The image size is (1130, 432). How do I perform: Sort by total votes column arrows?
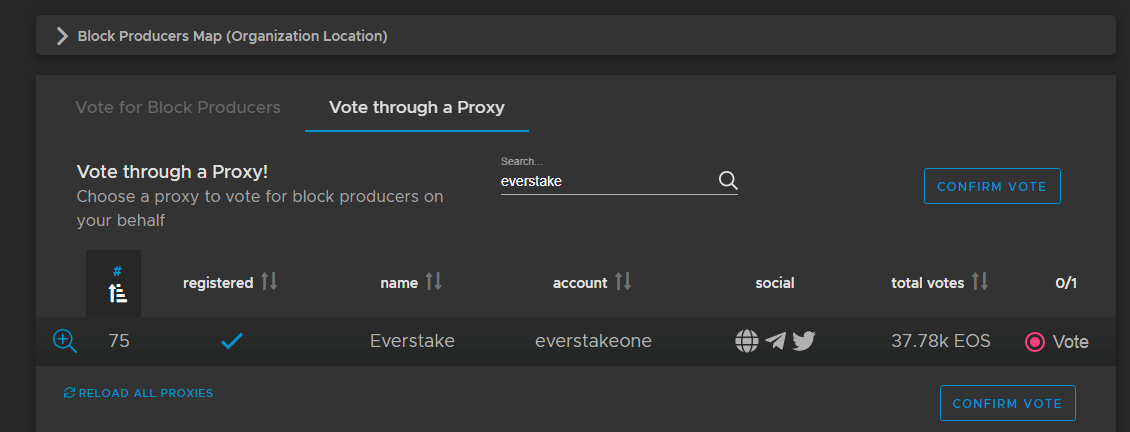pos(979,282)
